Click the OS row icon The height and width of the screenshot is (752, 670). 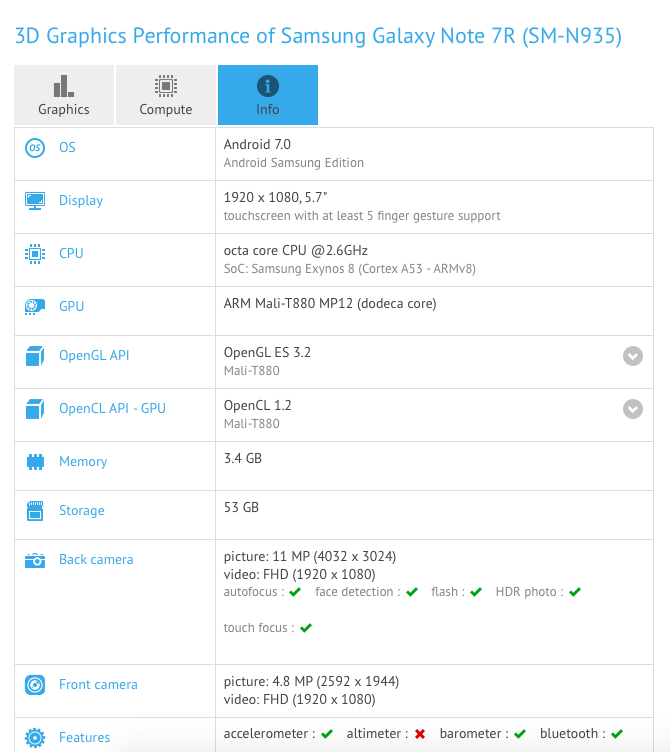click(35, 148)
